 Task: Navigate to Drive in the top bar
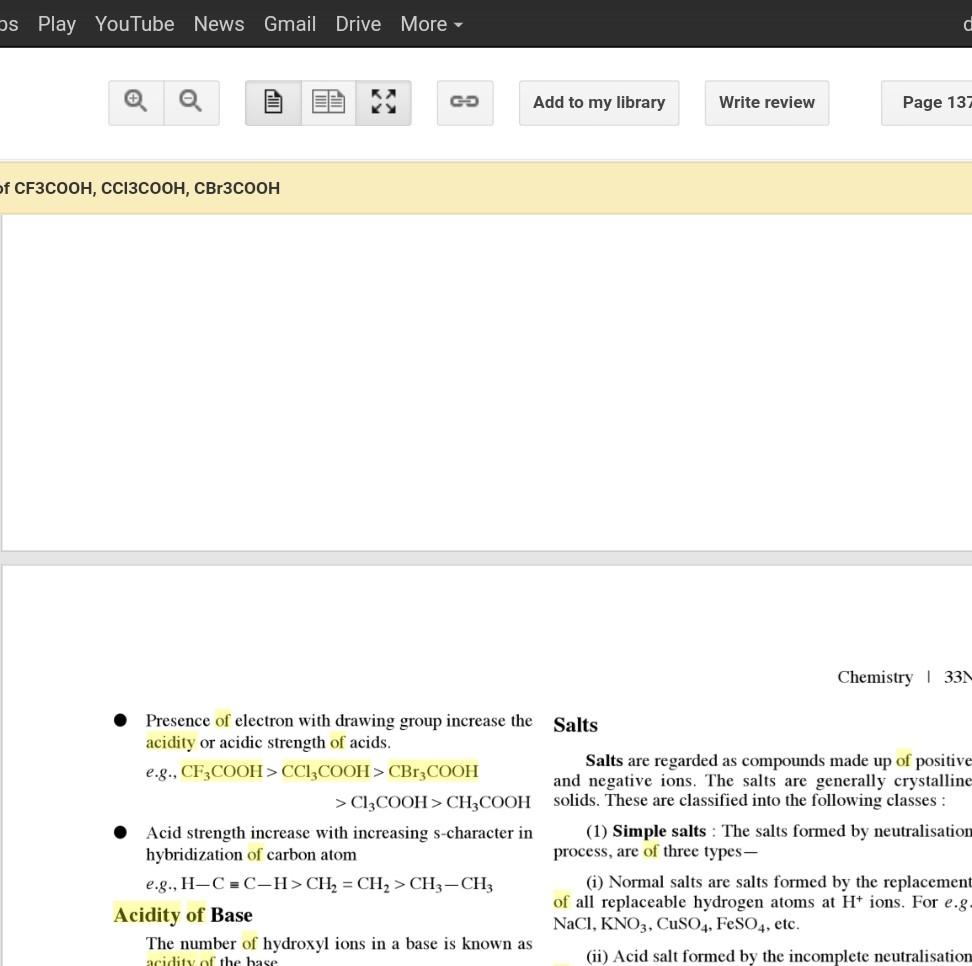pyautogui.click(x=358, y=24)
